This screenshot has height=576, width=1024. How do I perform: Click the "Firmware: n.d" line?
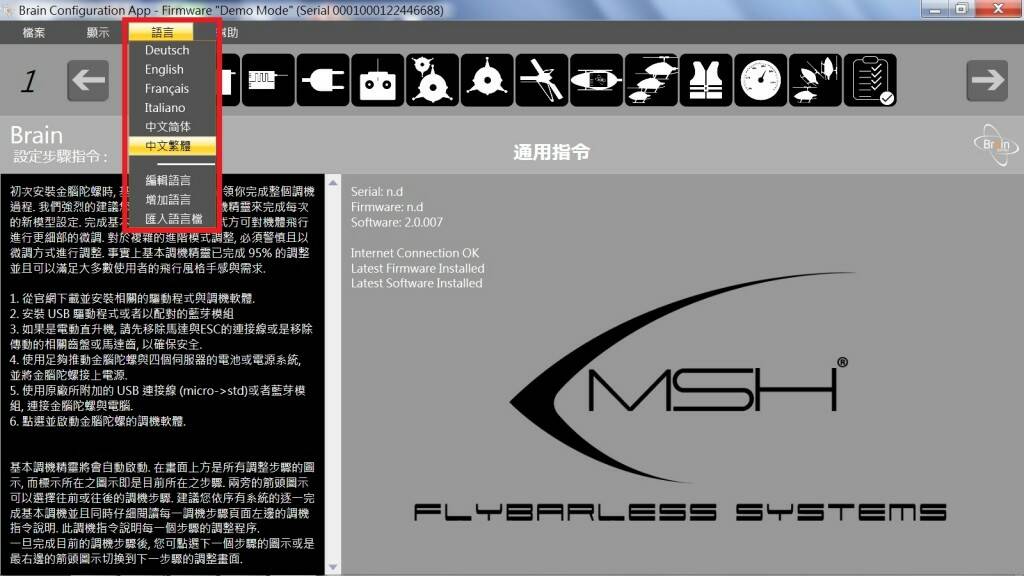387,207
